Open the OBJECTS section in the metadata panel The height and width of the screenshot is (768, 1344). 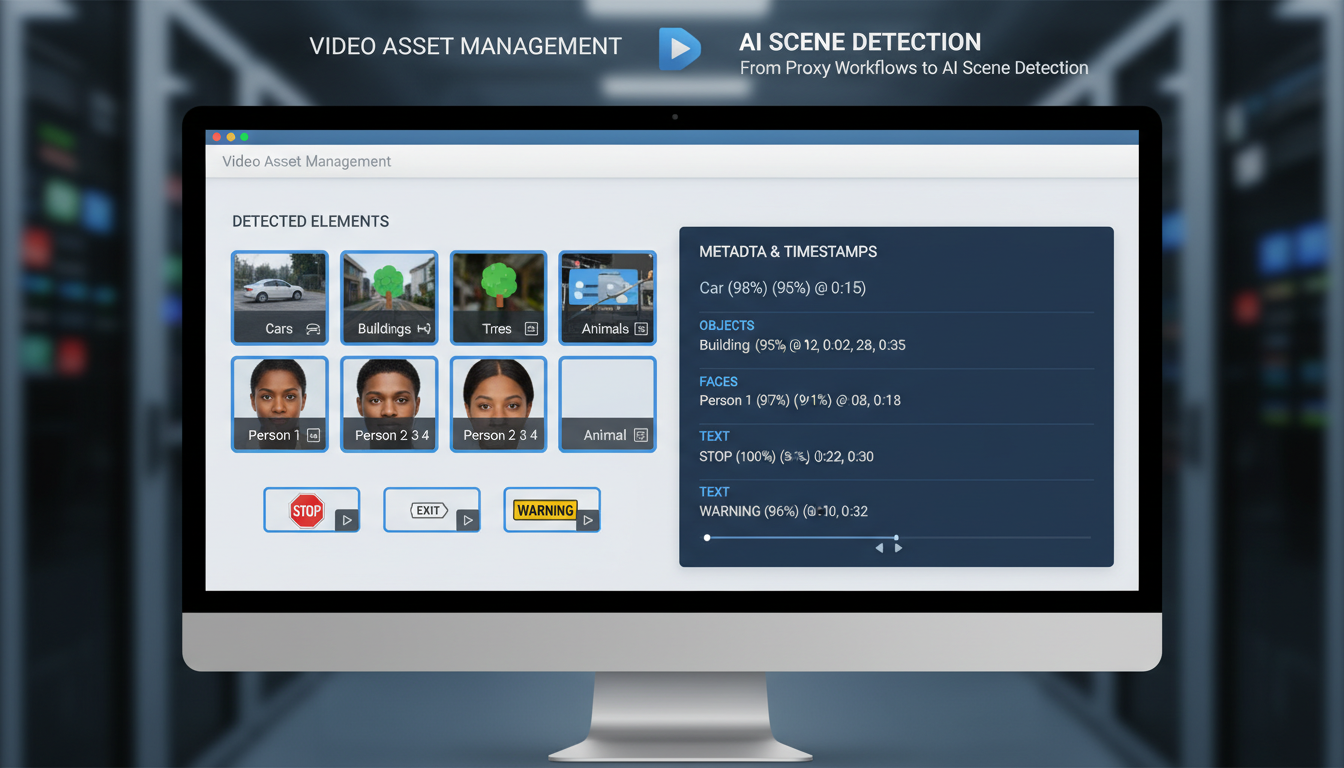coord(727,325)
